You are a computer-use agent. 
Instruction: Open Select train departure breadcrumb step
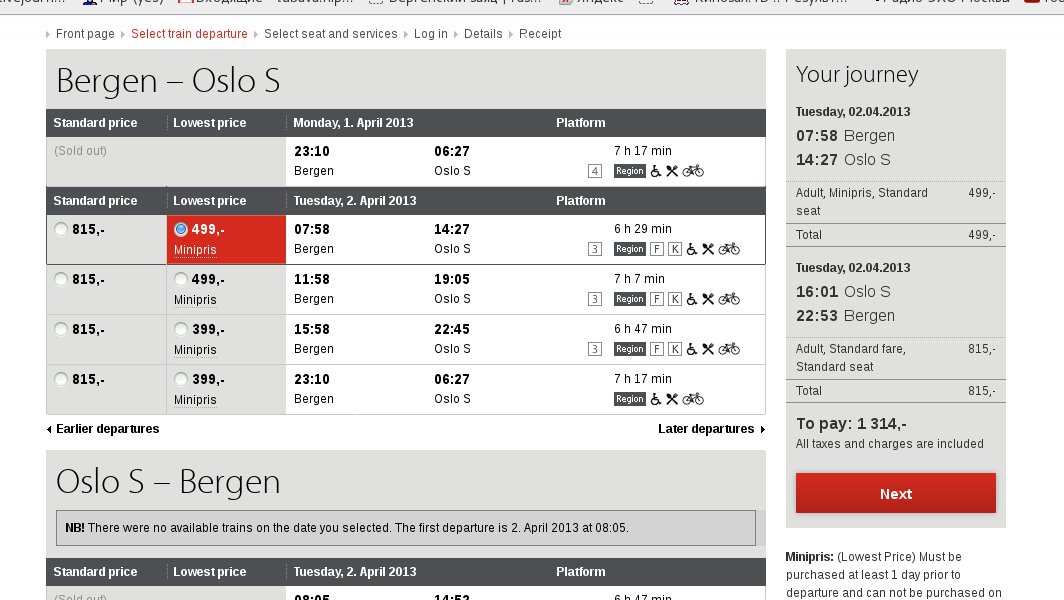pyautogui.click(x=189, y=34)
